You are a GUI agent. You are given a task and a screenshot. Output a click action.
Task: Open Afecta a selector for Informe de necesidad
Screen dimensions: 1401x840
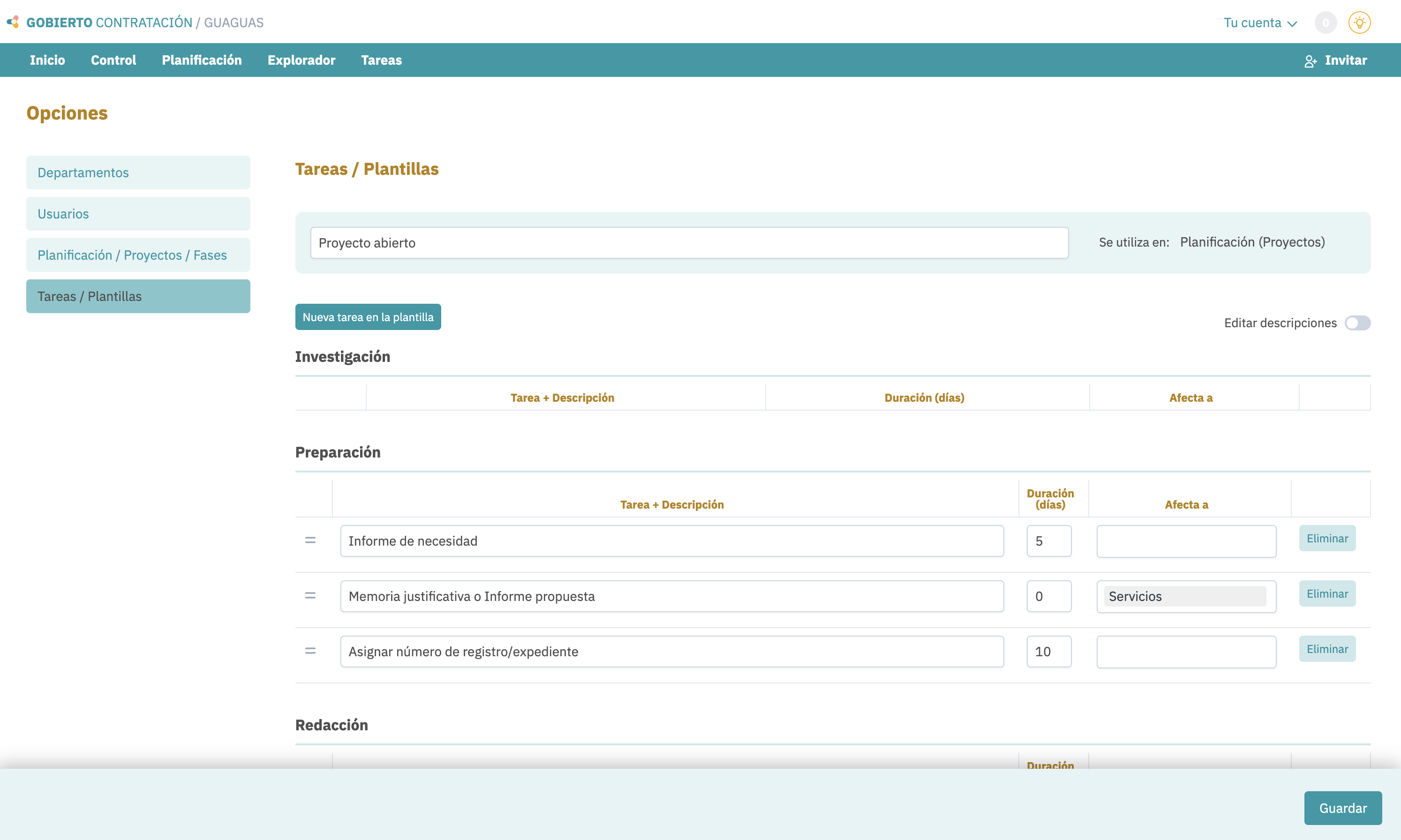point(1186,541)
